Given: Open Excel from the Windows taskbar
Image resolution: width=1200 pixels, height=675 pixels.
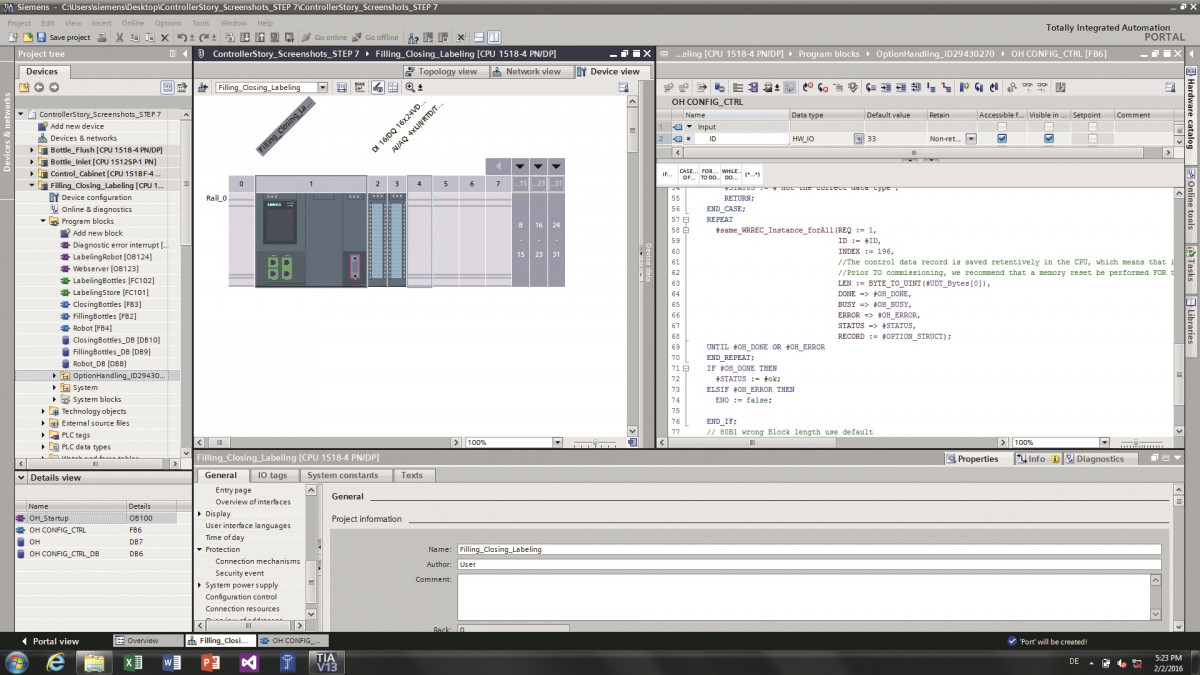Looking at the screenshot, I should [133, 662].
